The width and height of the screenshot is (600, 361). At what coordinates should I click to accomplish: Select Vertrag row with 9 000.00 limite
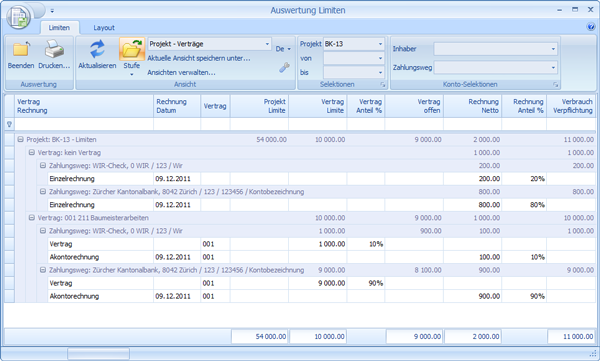tap(321, 283)
